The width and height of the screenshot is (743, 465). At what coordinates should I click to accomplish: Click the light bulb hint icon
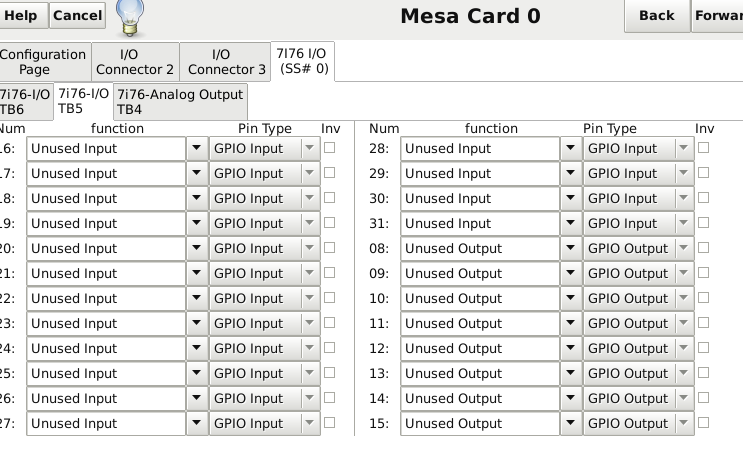[130, 18]
